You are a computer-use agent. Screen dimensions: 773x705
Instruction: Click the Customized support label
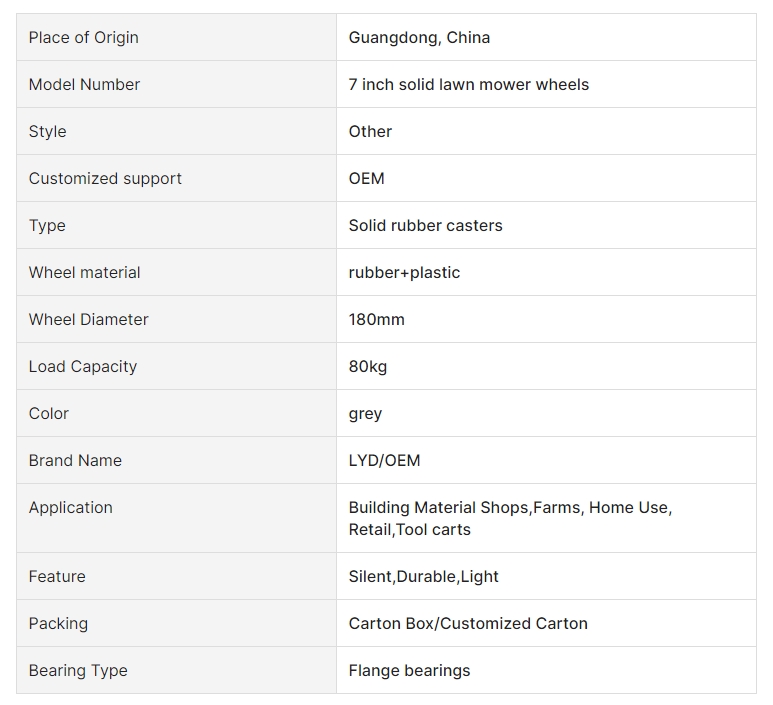(x=105, y=178)
